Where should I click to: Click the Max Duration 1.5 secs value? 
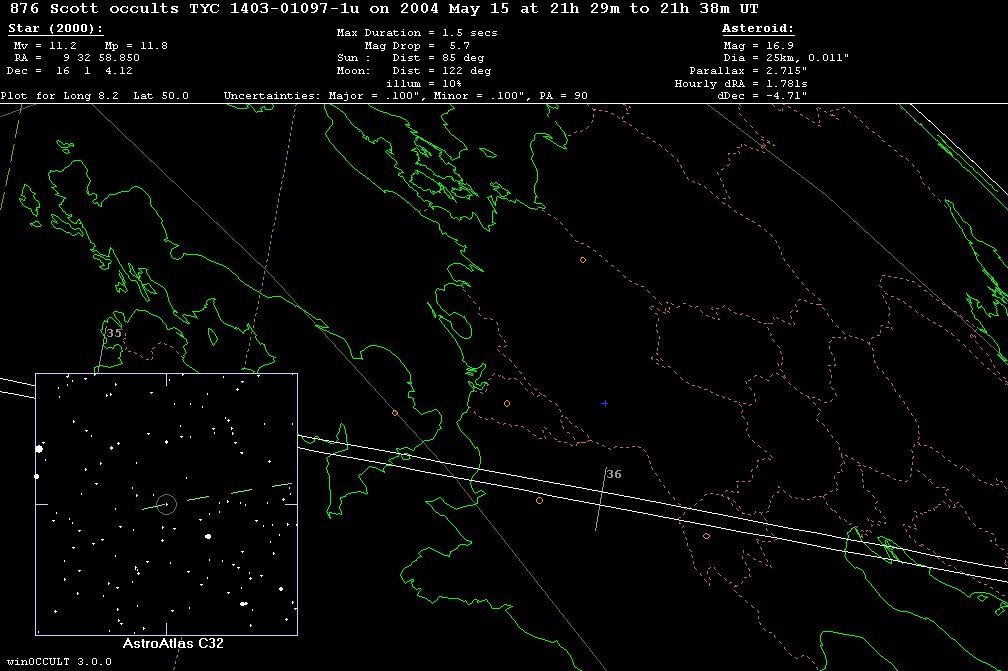coord(417,33)
